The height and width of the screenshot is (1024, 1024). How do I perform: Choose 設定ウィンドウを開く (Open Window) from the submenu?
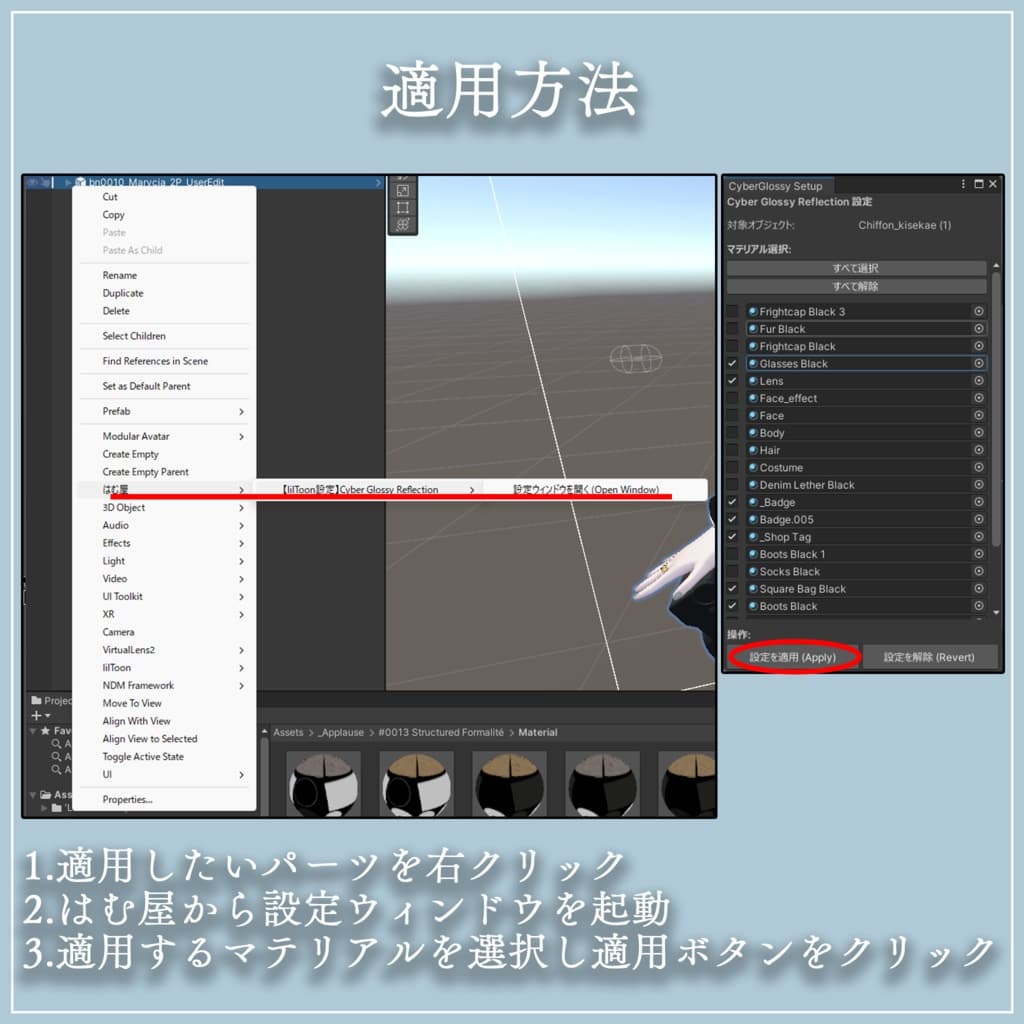click(x=585, y=489)
